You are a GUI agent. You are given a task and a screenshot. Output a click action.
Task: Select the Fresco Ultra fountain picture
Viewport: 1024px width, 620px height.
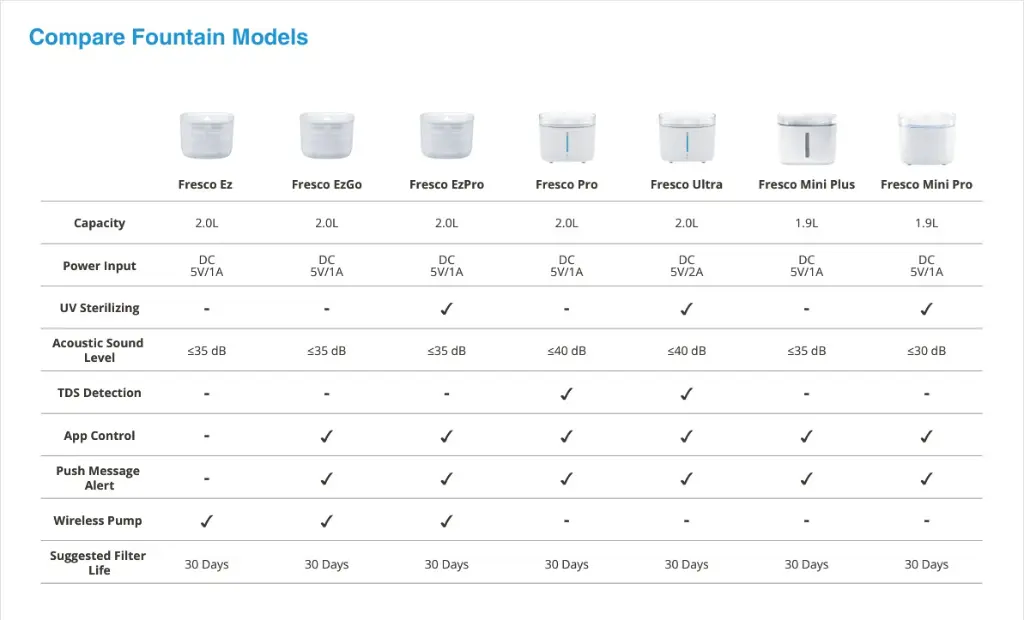tap(686, 137)
